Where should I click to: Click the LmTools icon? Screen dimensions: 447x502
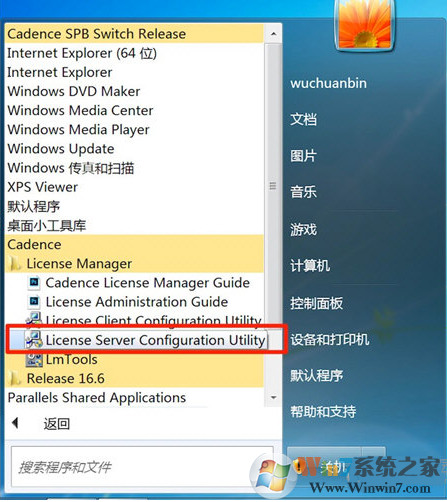click(34, 360)
